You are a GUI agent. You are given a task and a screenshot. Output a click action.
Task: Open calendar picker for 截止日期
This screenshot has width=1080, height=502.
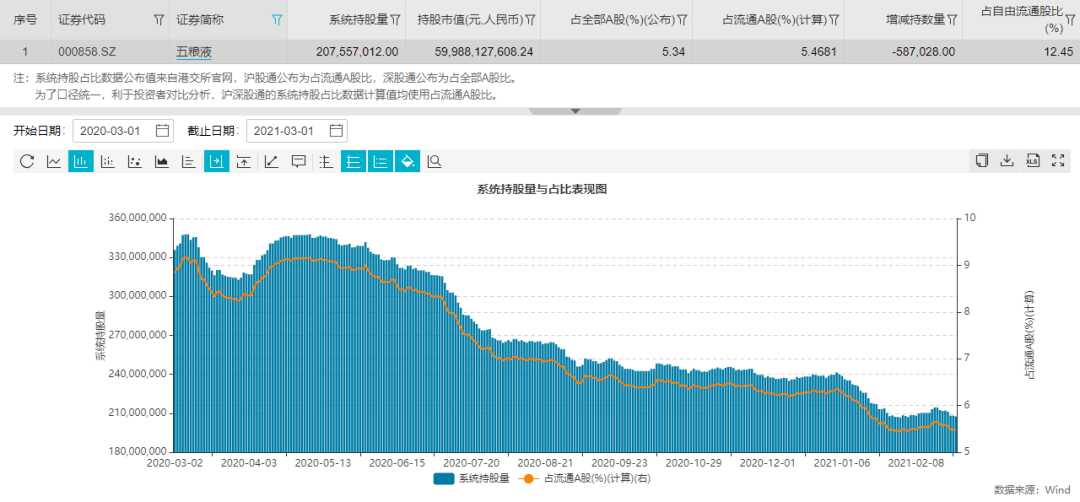pos(336,130)
